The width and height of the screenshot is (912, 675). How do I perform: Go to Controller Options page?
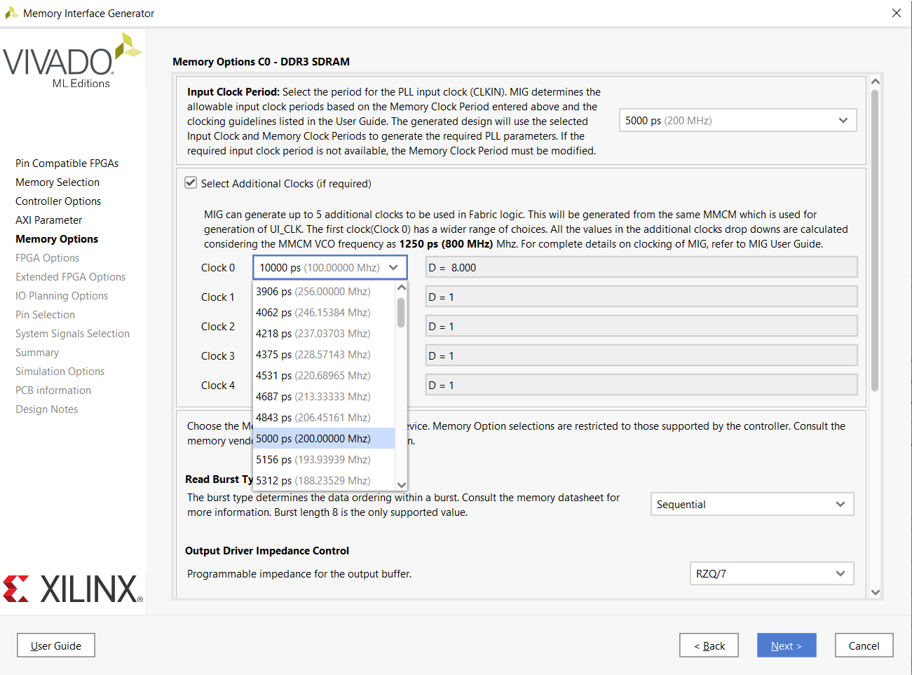[58, 201]
